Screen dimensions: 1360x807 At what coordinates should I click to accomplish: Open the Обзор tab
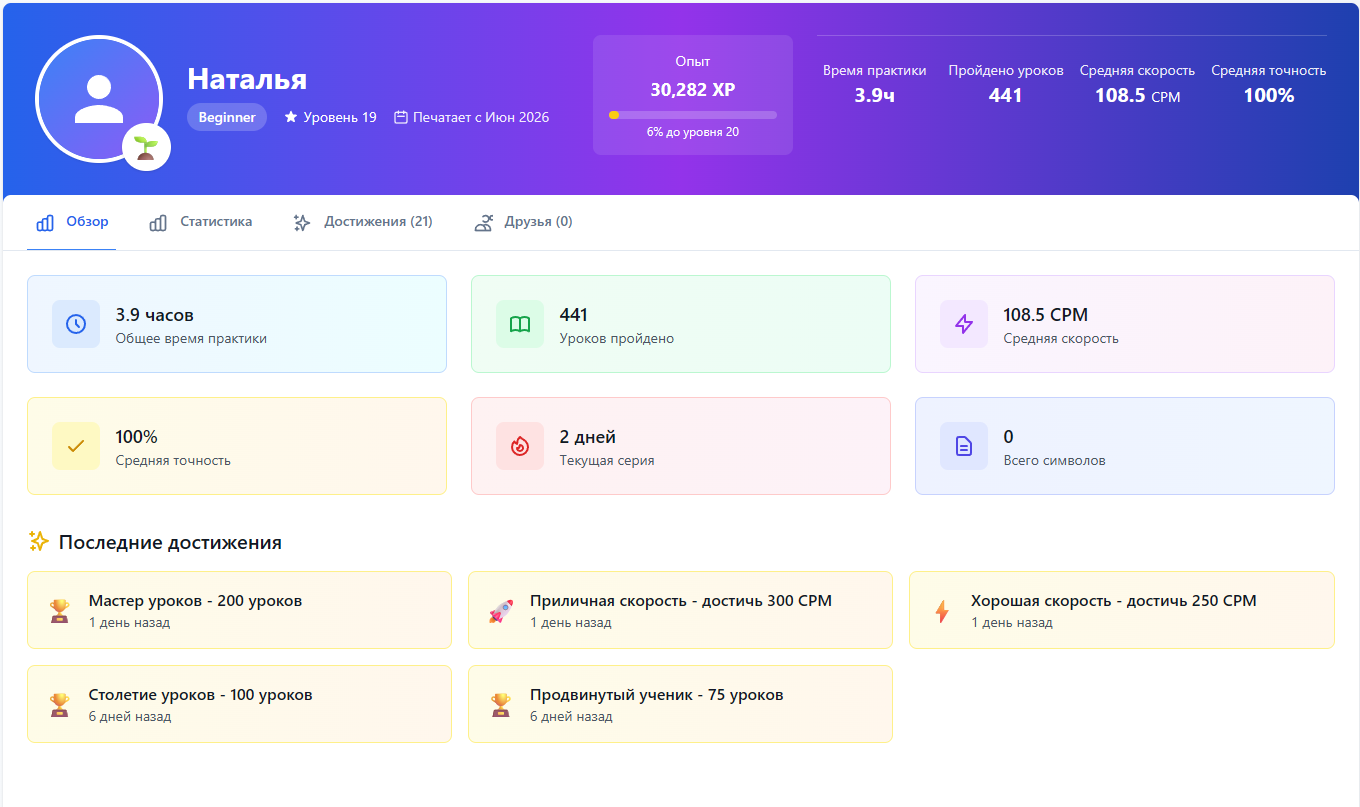72,222
